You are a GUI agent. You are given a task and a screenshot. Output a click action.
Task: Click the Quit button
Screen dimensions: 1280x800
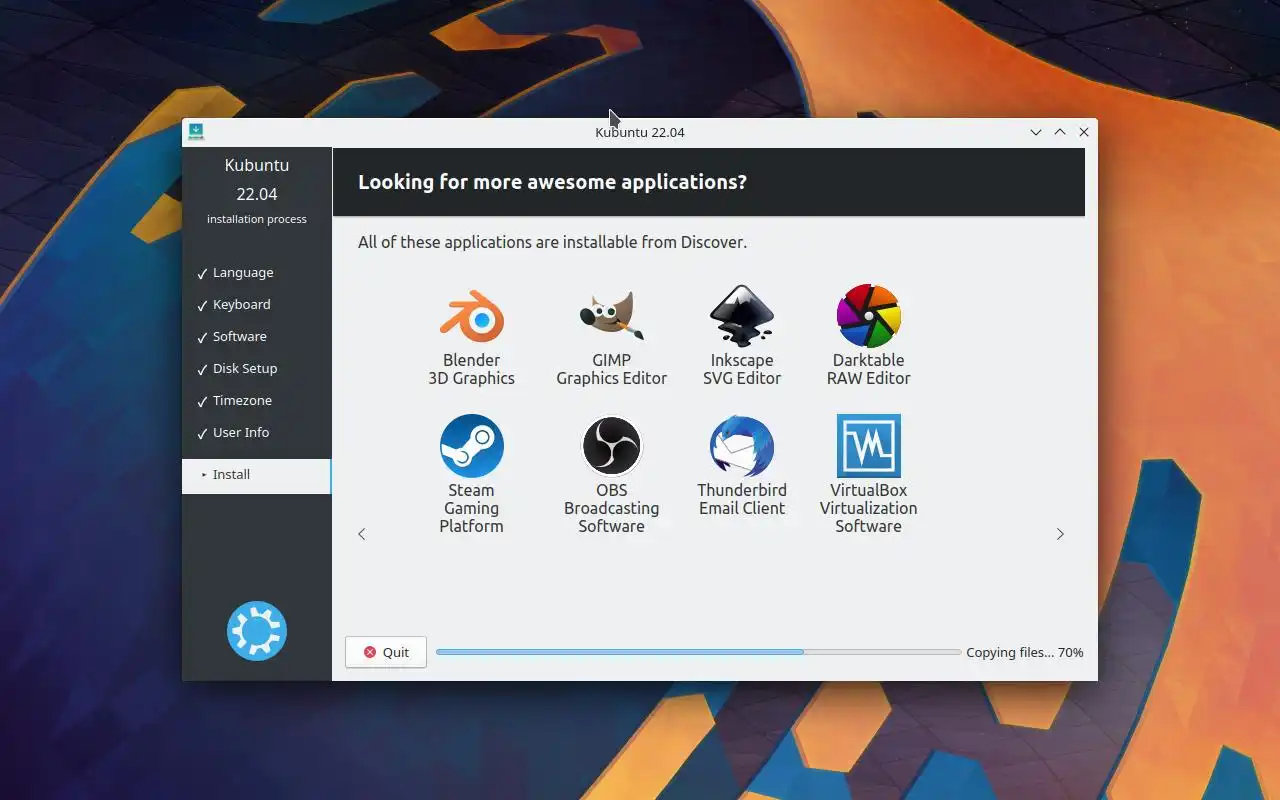[x=386, y=652]
